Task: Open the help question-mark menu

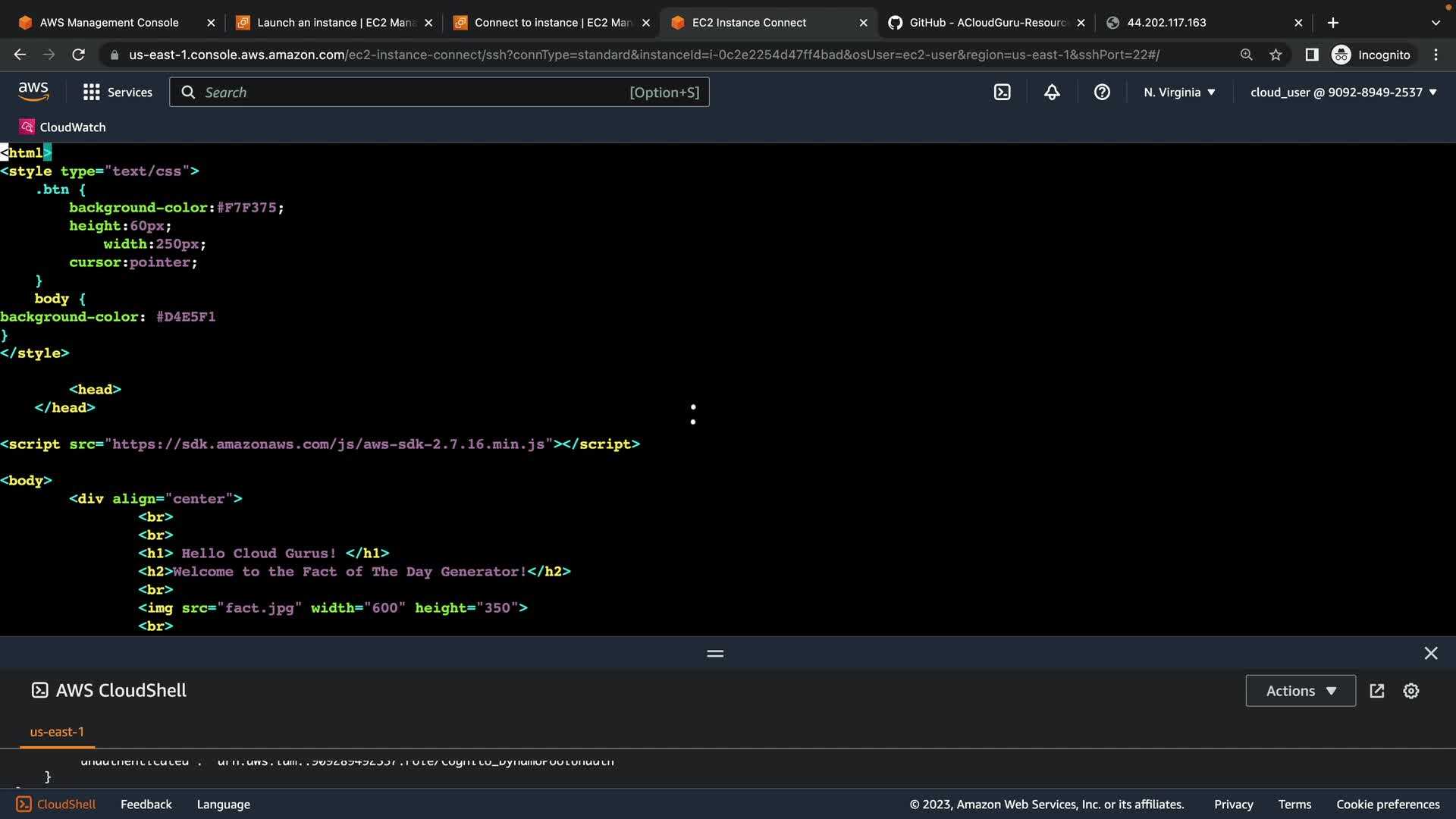Action: (x=1102, y=93)
